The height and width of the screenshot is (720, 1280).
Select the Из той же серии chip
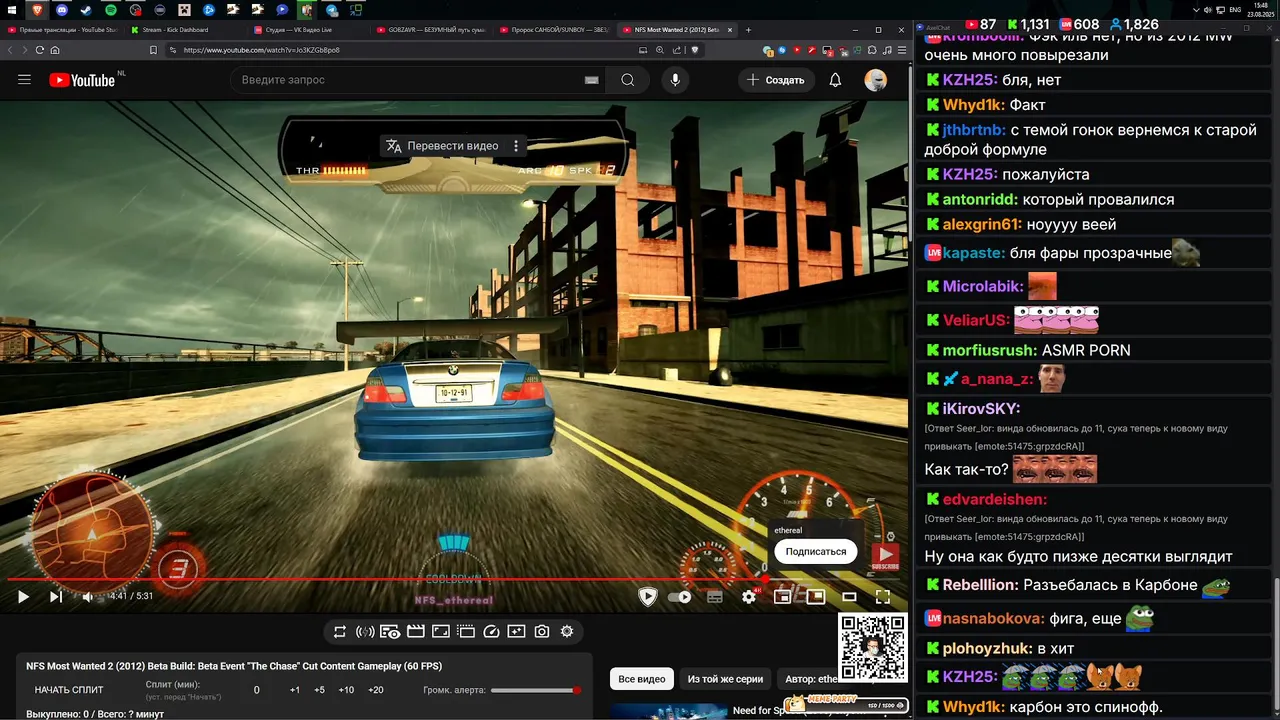[725, 679]
